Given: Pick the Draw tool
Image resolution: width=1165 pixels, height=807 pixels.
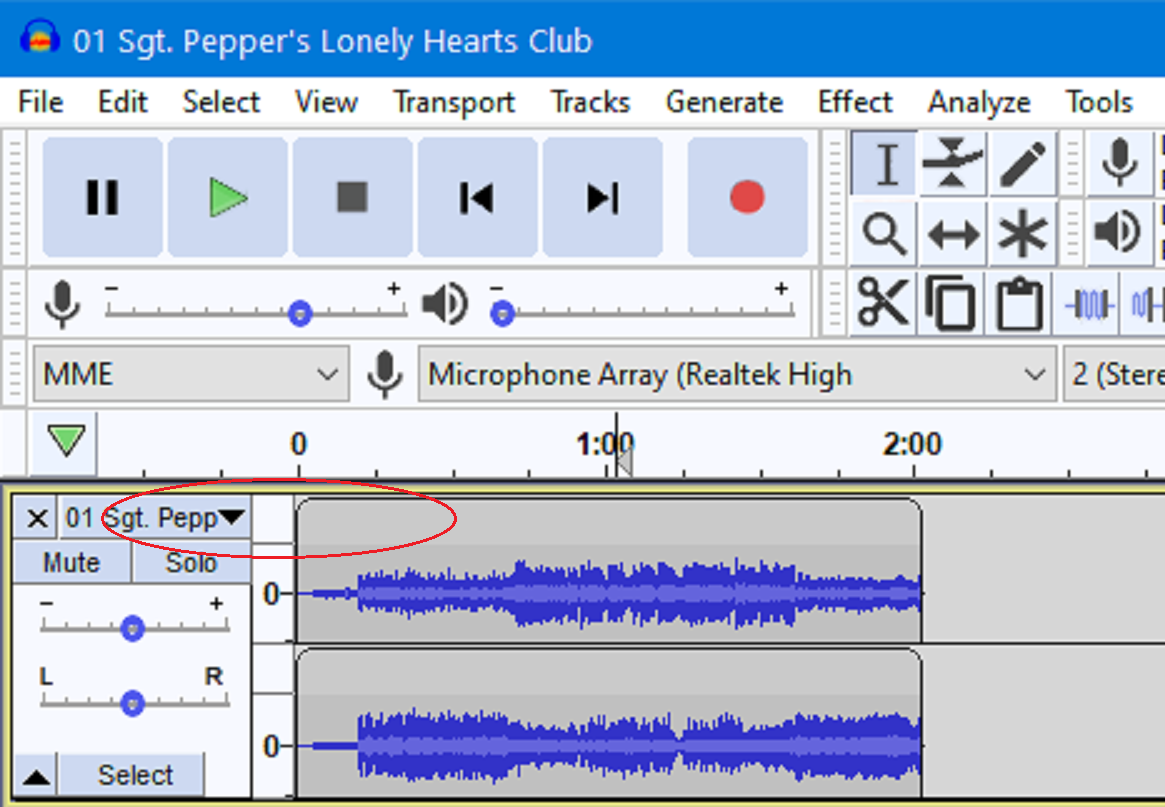Looking at the screenshot, I should click(x=1021, y=163).
